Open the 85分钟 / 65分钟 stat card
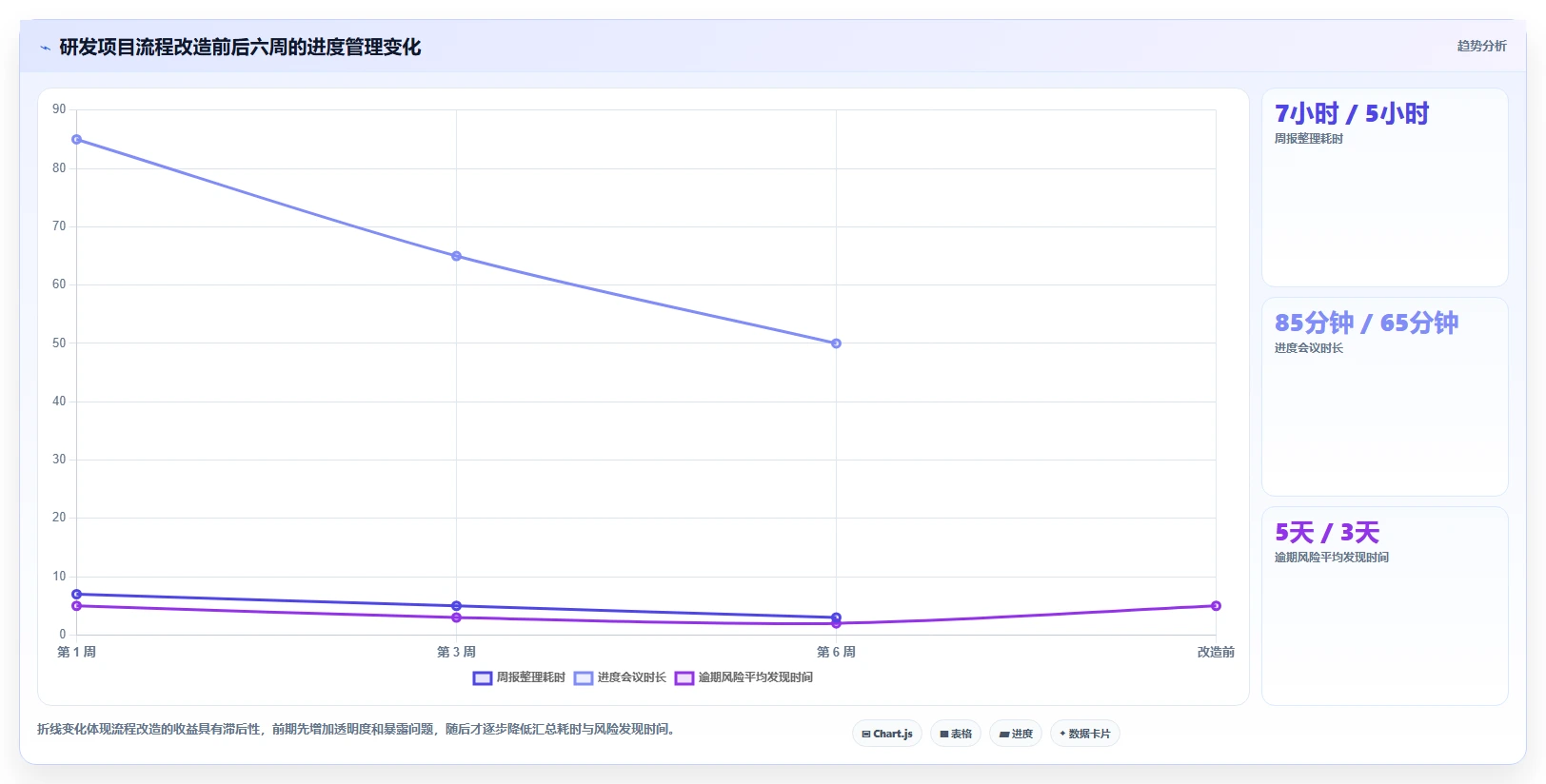1546x784 pixels. point(1384,397)
